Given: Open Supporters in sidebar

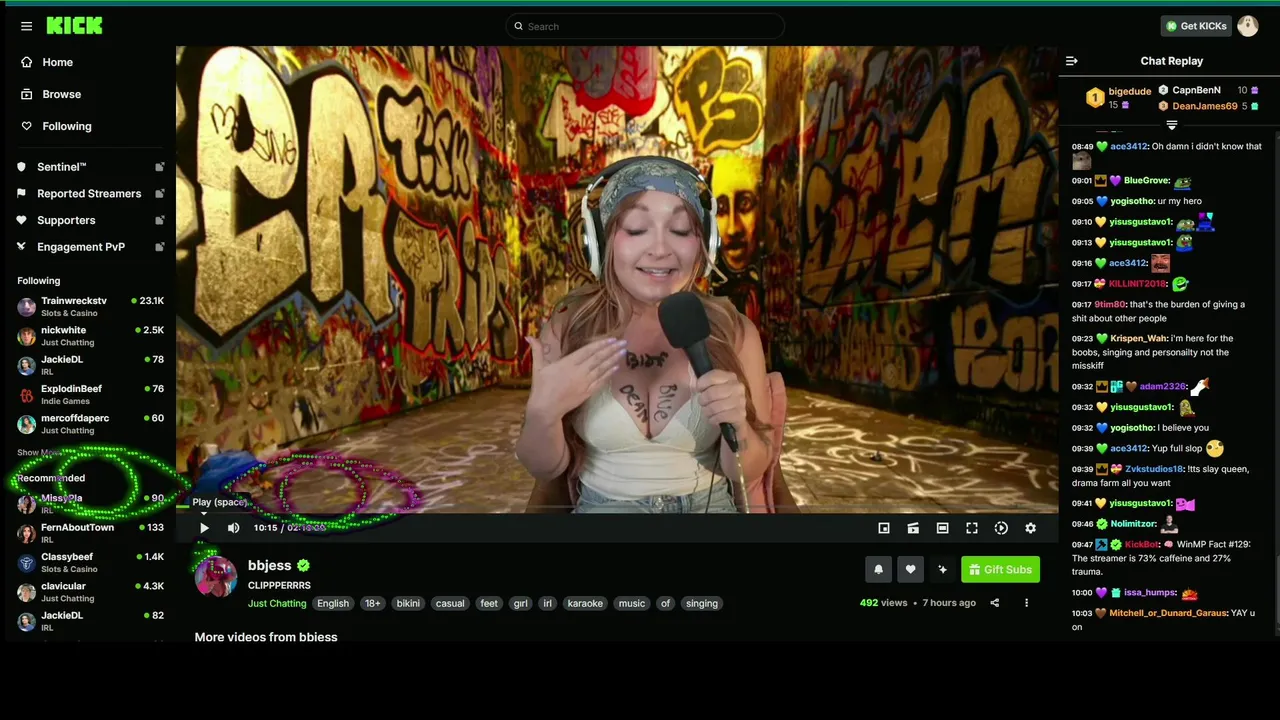Looking at the screenshot, I should point(66,220).
